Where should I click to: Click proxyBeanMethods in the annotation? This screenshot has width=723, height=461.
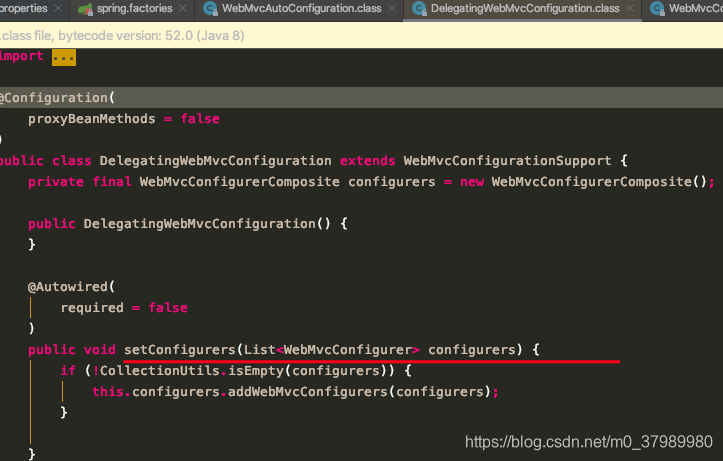pos(92,119)
